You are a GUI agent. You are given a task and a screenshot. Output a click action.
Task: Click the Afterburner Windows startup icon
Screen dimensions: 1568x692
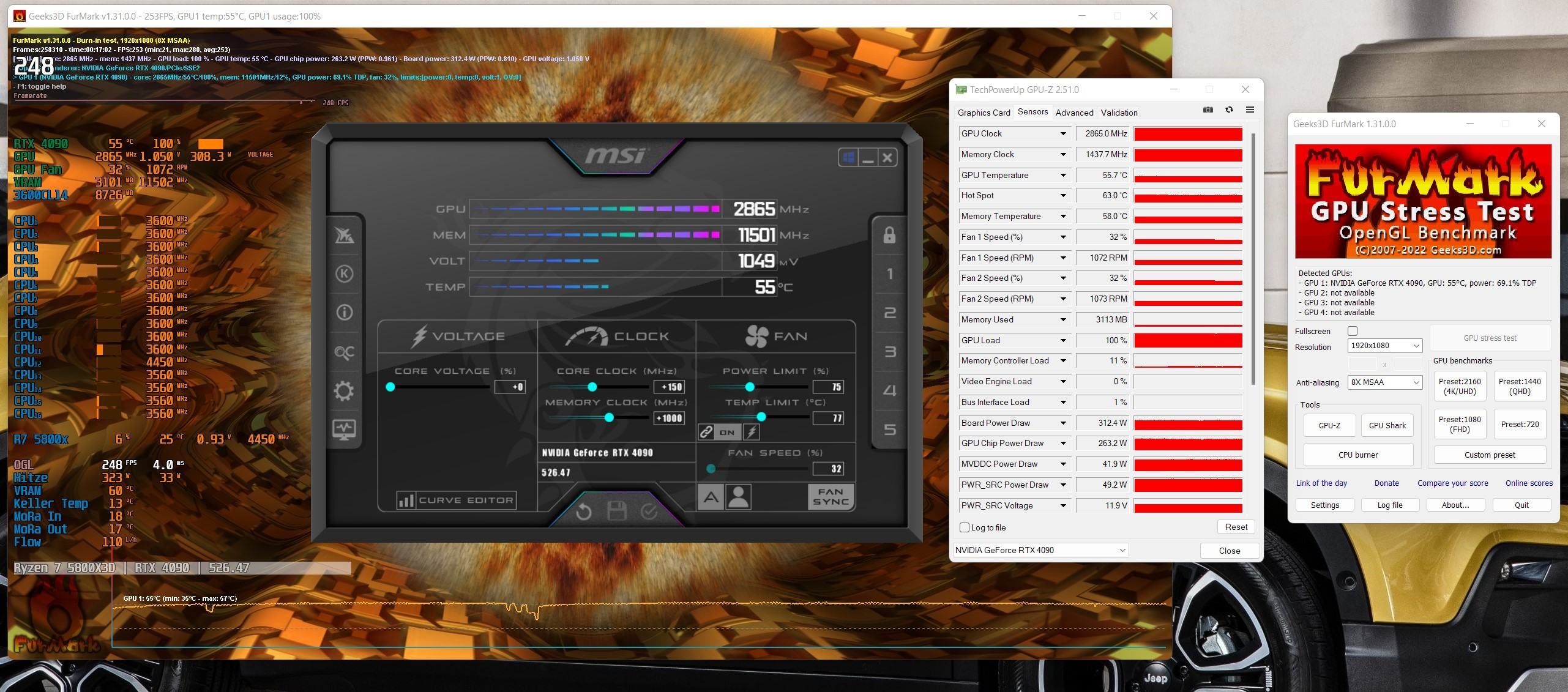click(848, 158)
